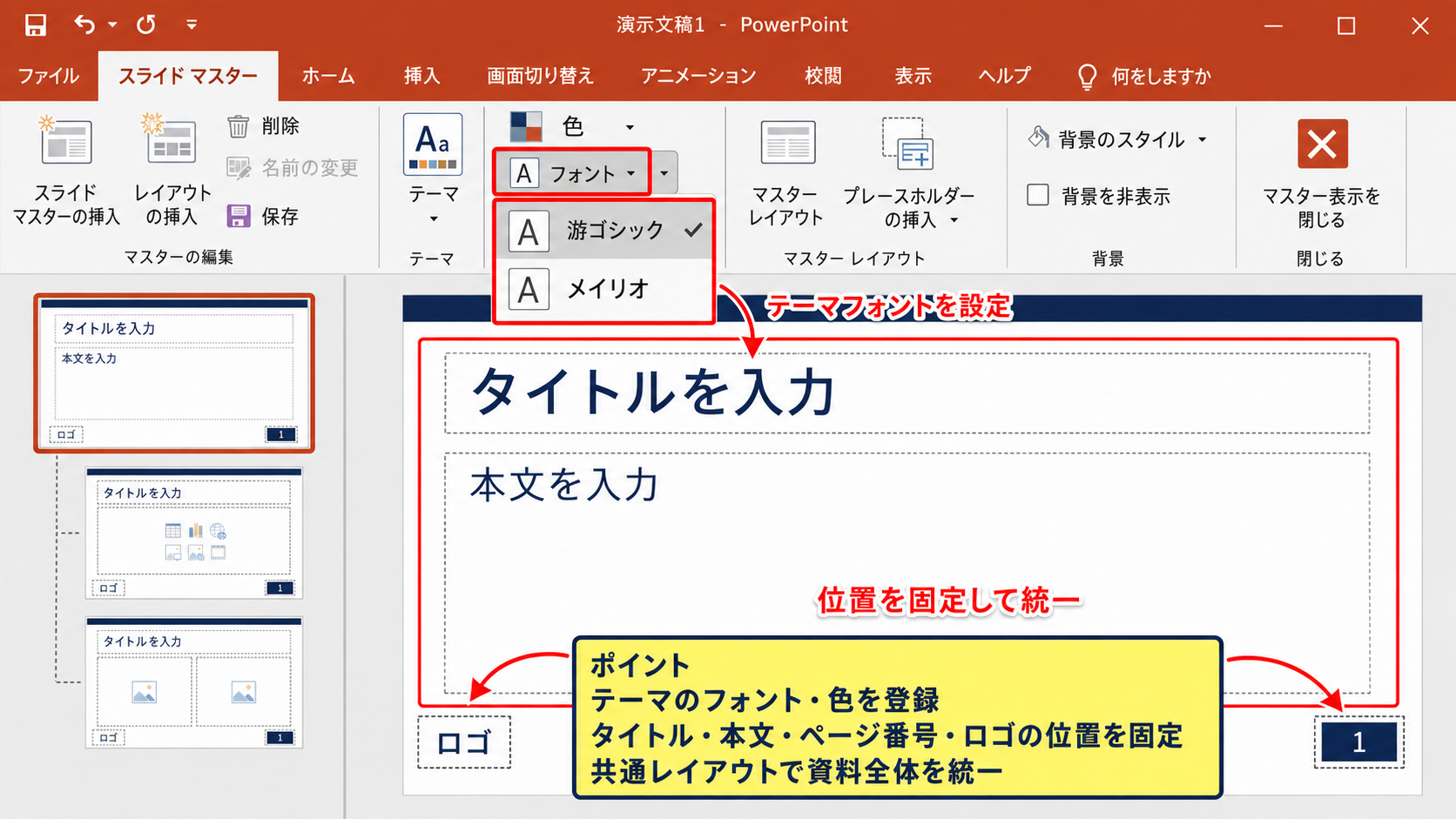Image resolution: width=1456 pixels, height=819 pixels.
Task: Select the two-picture layout thumbnail
Action: 194,682
